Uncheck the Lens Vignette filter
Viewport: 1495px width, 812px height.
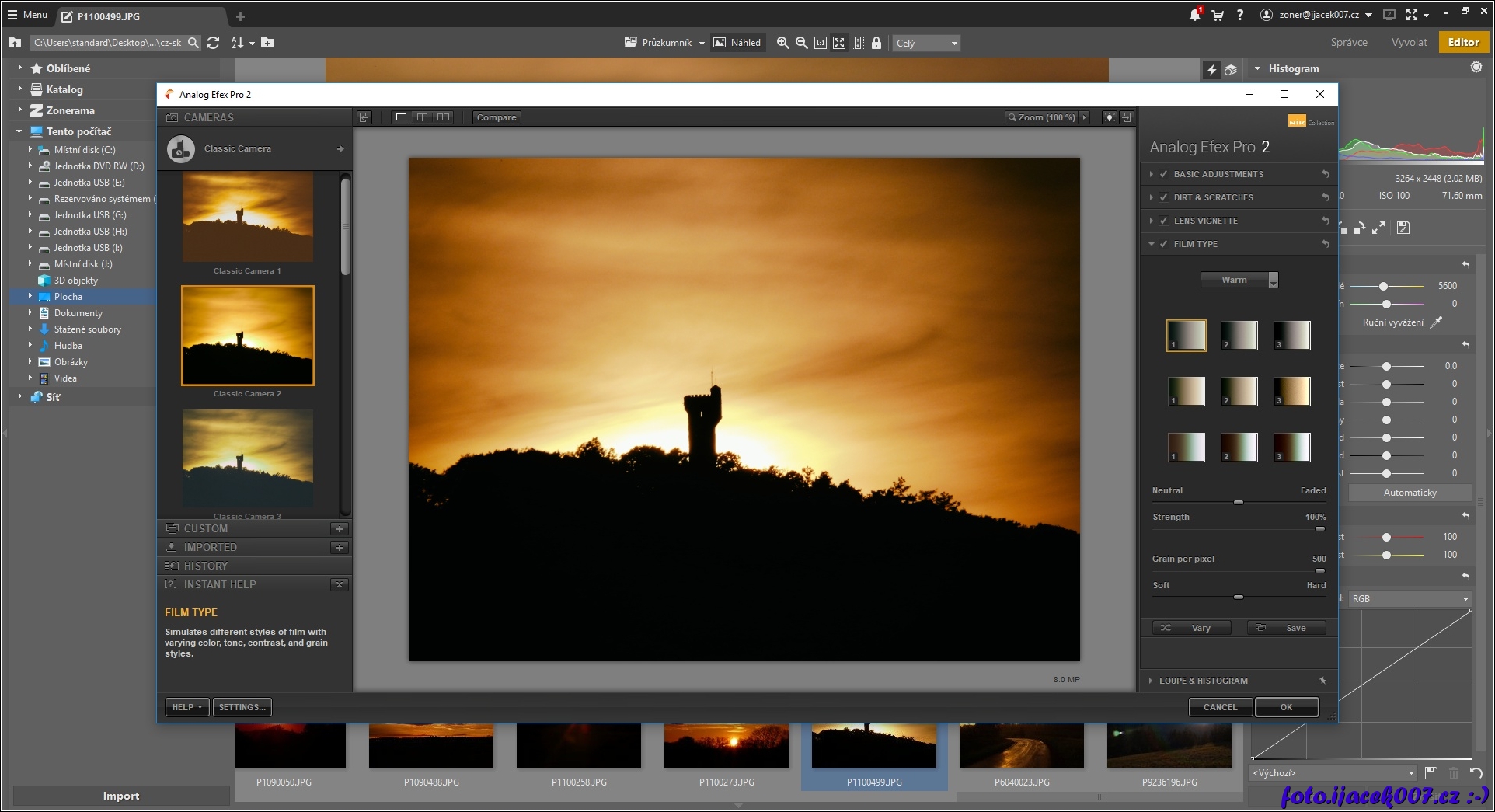pos(1163,221)
